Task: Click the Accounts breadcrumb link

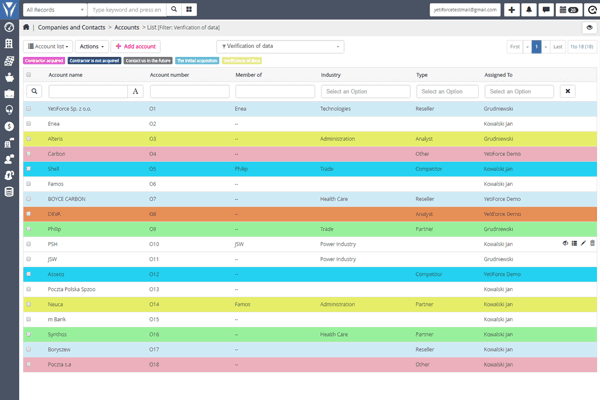Action: (127, 28)
